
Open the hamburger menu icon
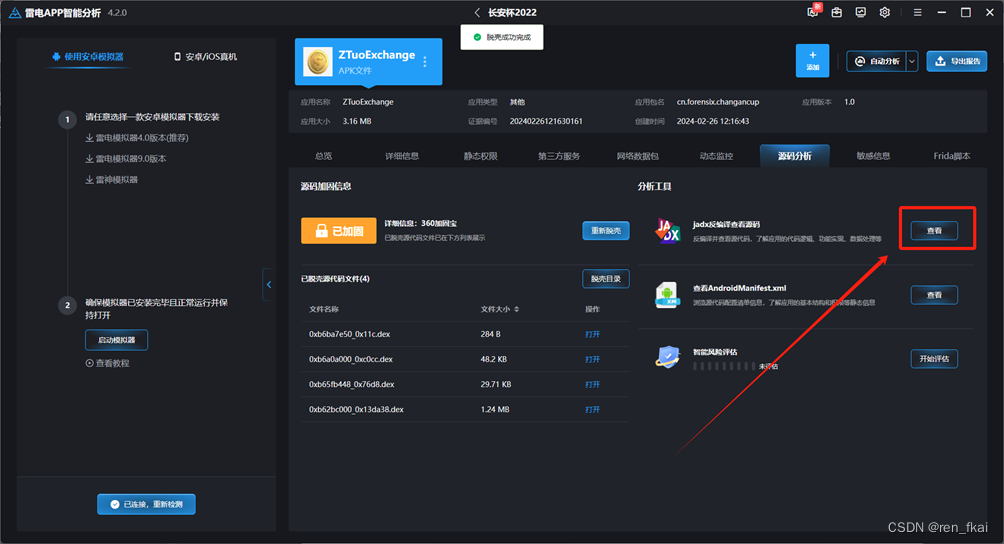click(x=918, y=12)
